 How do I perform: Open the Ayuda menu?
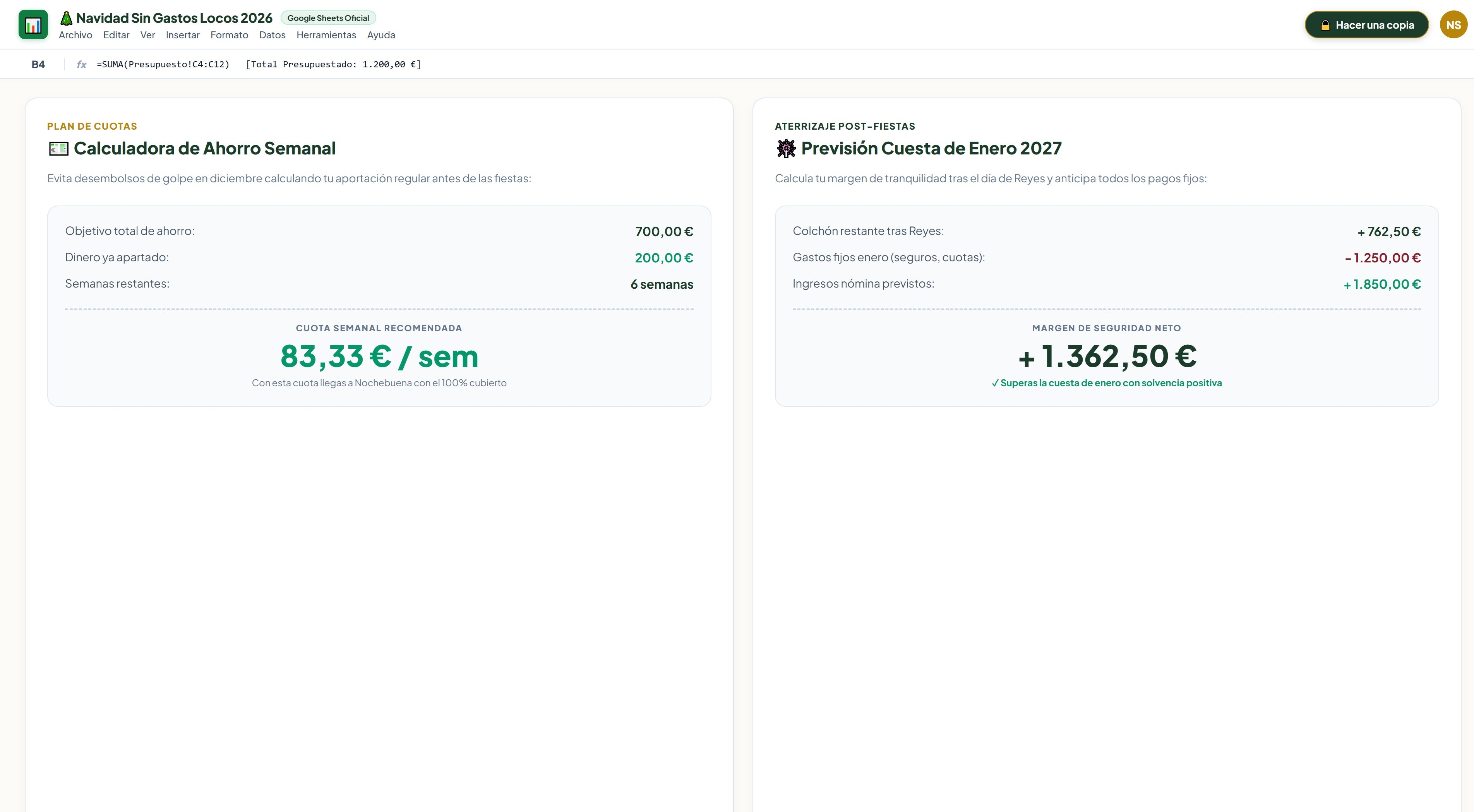click(x=381, y=35)
